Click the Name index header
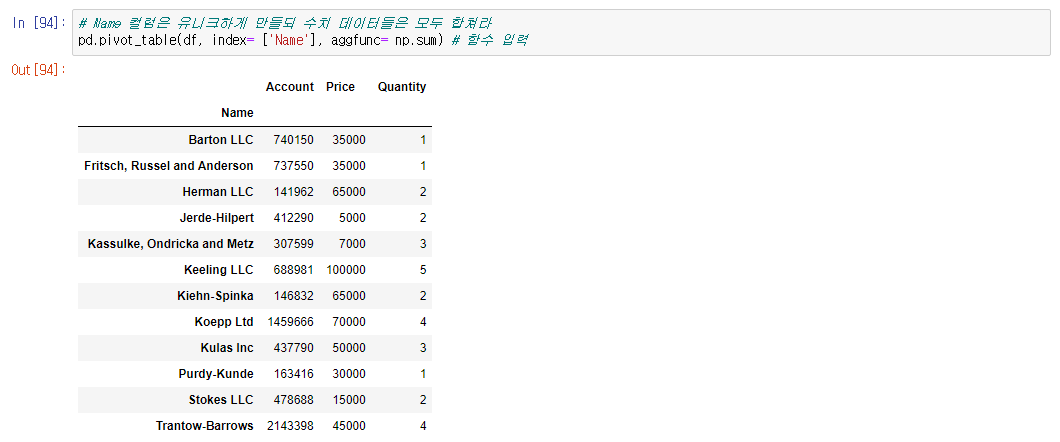Screen dimensions: 1060x442 coord(237,113)
